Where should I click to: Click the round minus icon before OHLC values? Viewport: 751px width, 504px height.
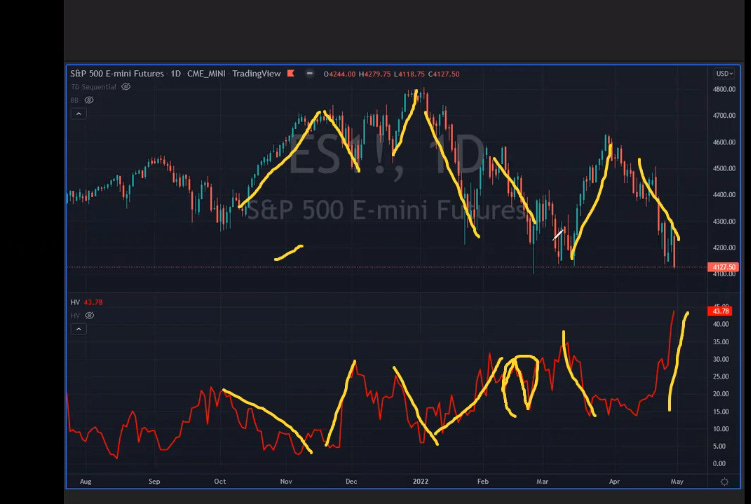click(x=309, y=73)
